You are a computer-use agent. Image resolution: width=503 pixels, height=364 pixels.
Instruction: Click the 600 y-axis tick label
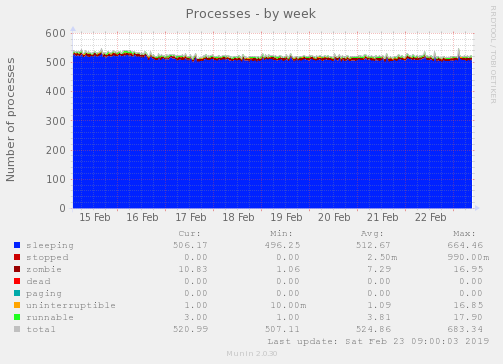(x=56, y=33)
